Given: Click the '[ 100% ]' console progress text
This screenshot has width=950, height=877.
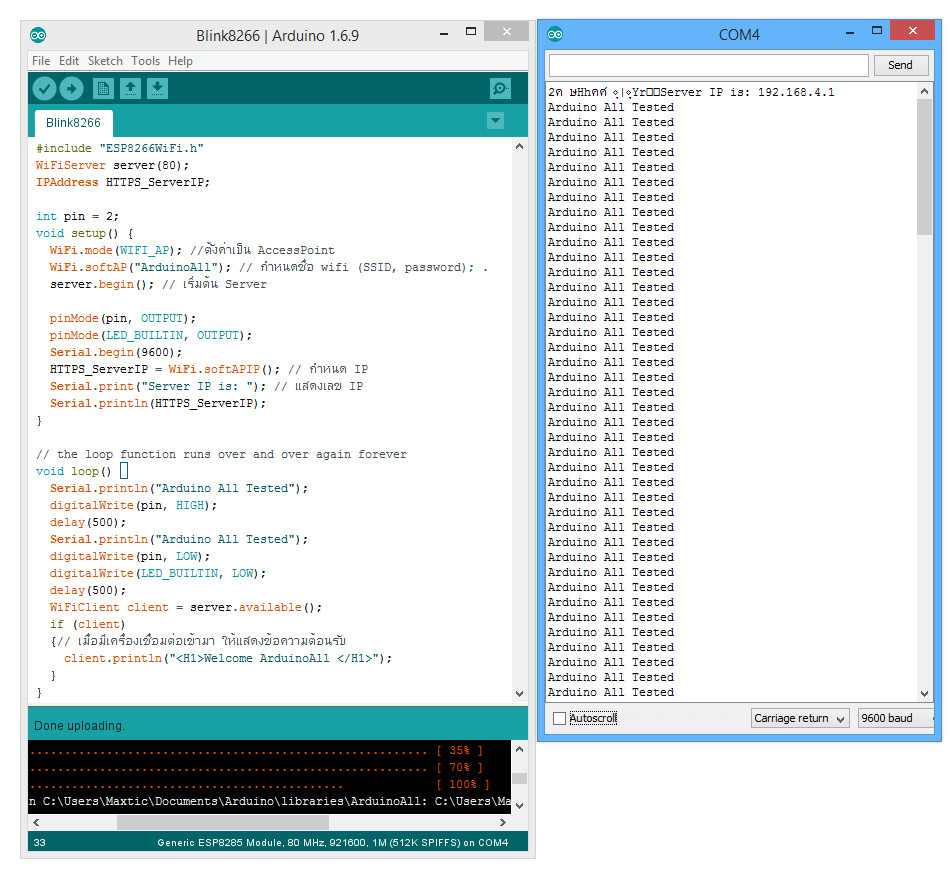Looking at the screenshot, I should (463, 784).
